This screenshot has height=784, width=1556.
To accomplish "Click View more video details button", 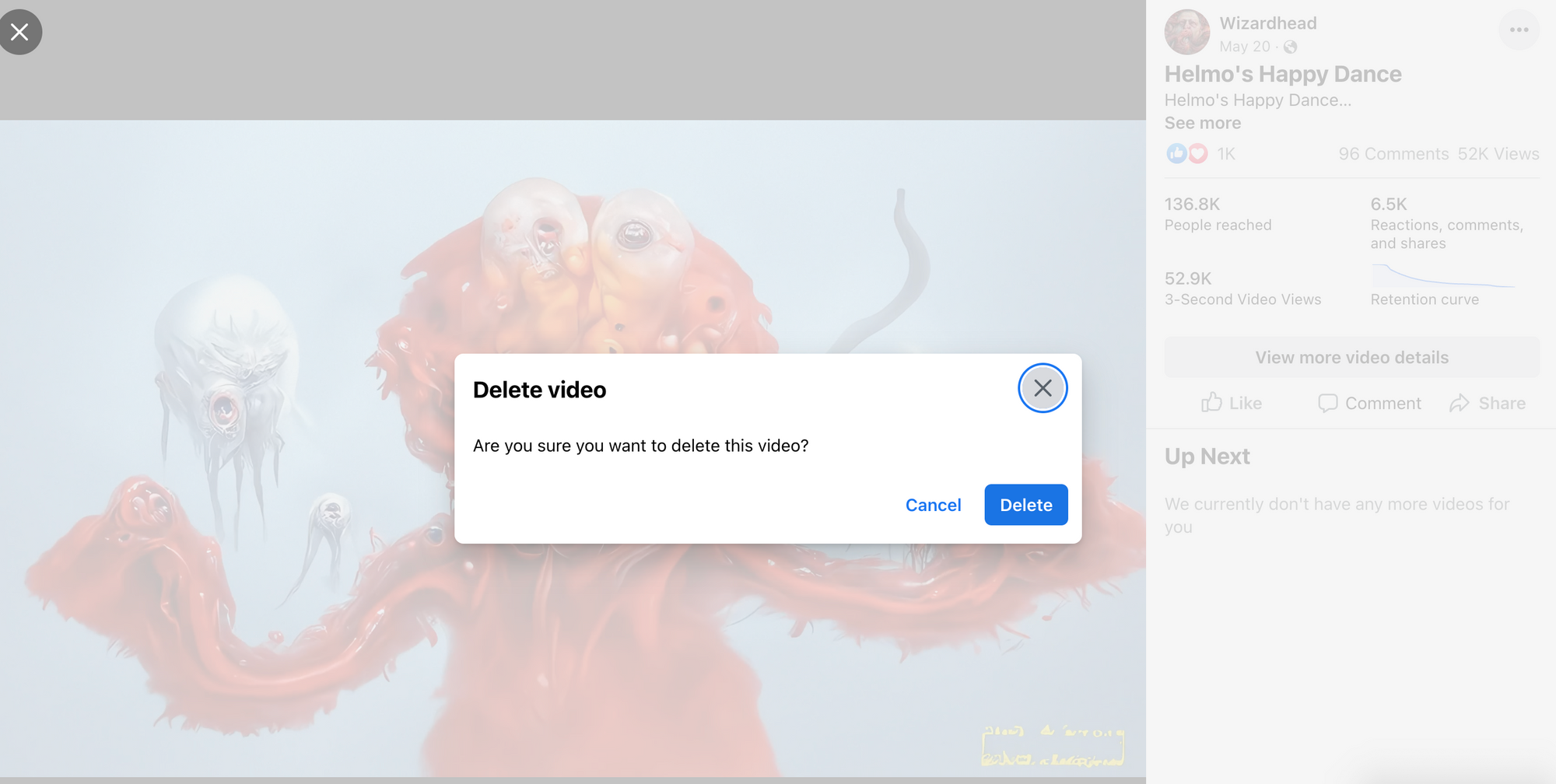I will (x=1352, y=357).
